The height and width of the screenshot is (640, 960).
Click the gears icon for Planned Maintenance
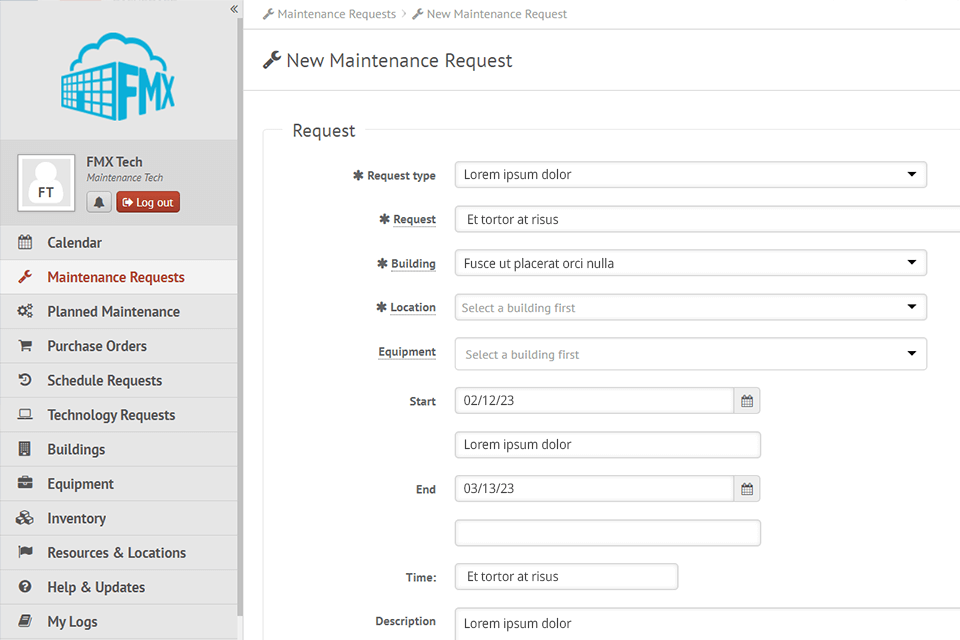pyautogui.click(x=25, y=311)
